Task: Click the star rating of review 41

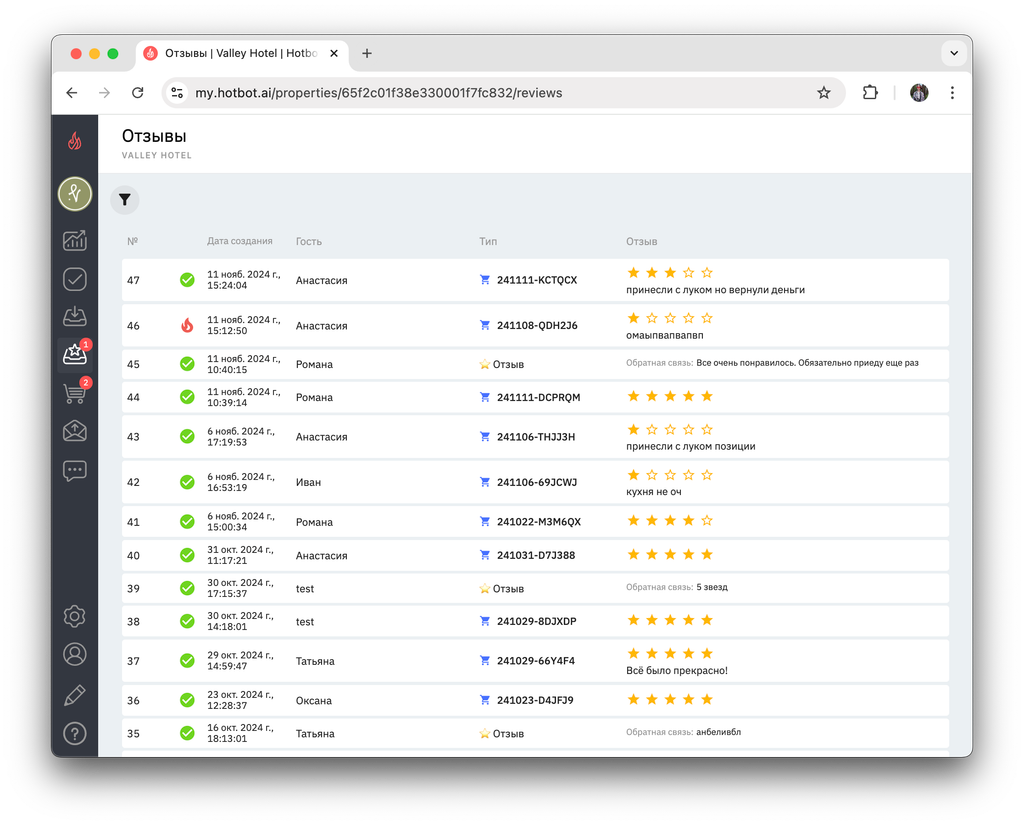Action: tap(669, 521)
